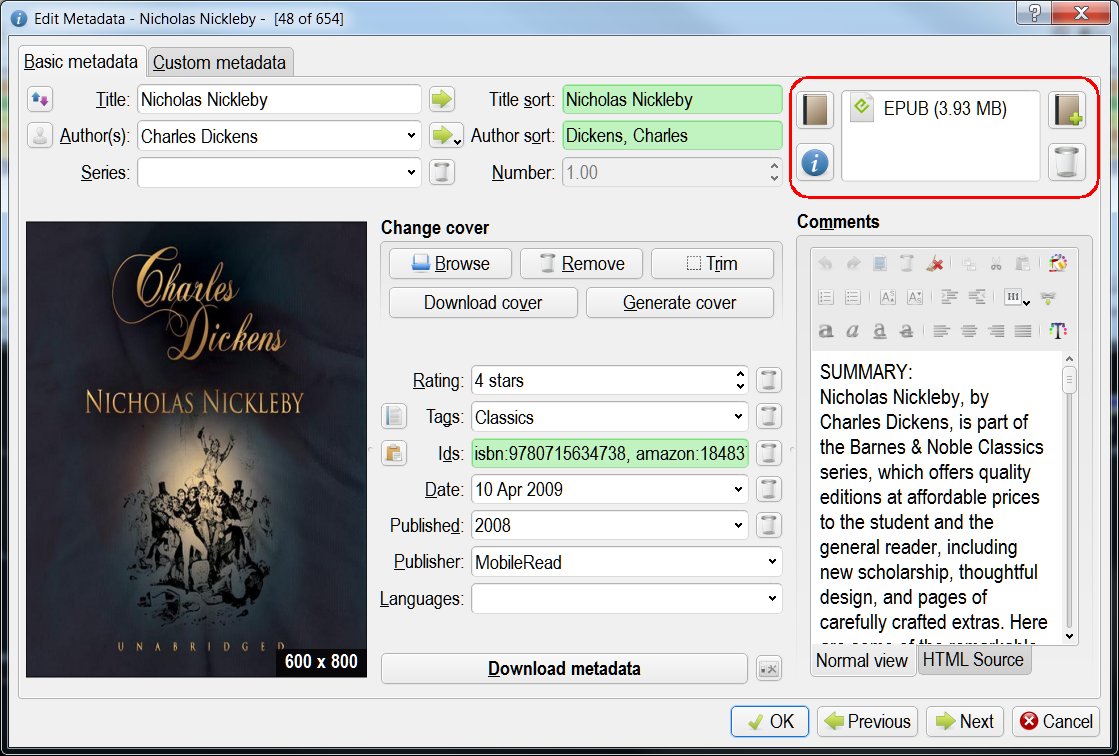This screenshot has width=1119, height=756.
Task: Open the tag editor icon beside Tags
Action: [x=394, y=416]
